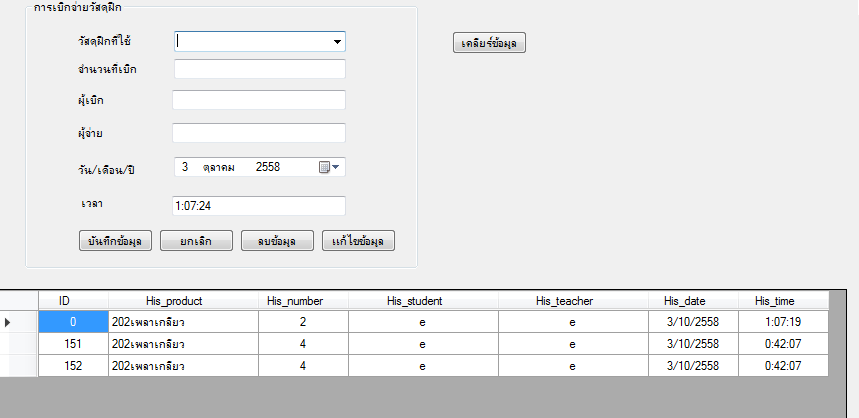The height and width of the screenshot is (418, 859).
Task: Select the day 3 in date picker
Action: point(185,167)
